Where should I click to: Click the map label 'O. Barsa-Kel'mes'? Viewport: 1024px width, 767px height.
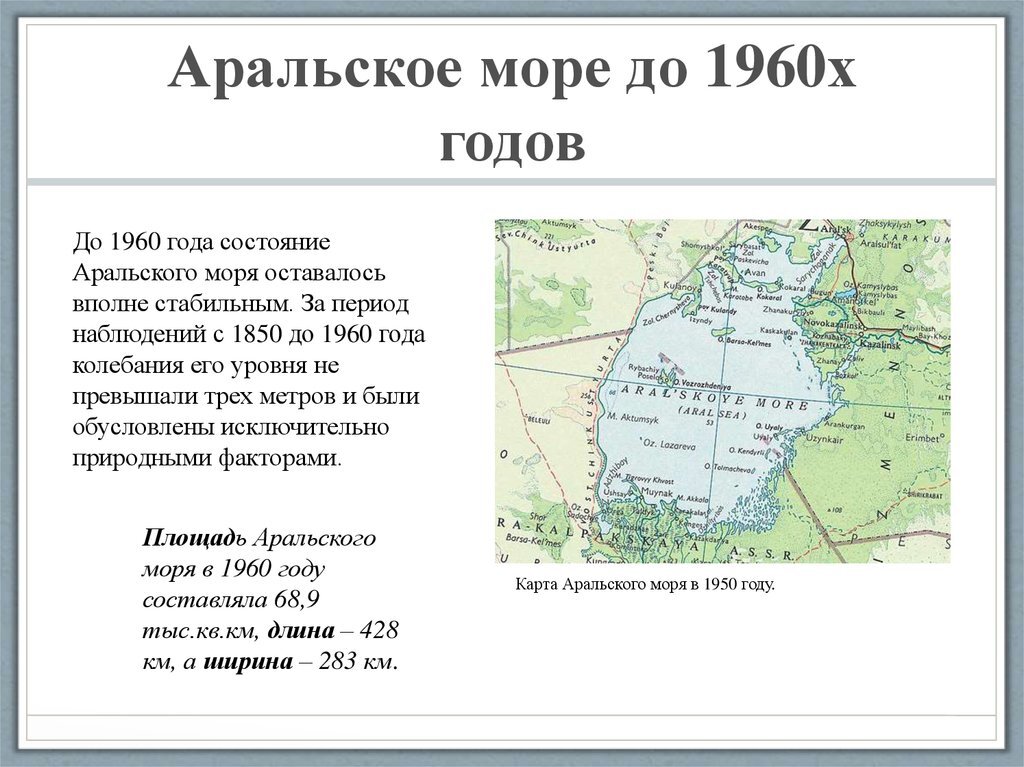[744, 341]
